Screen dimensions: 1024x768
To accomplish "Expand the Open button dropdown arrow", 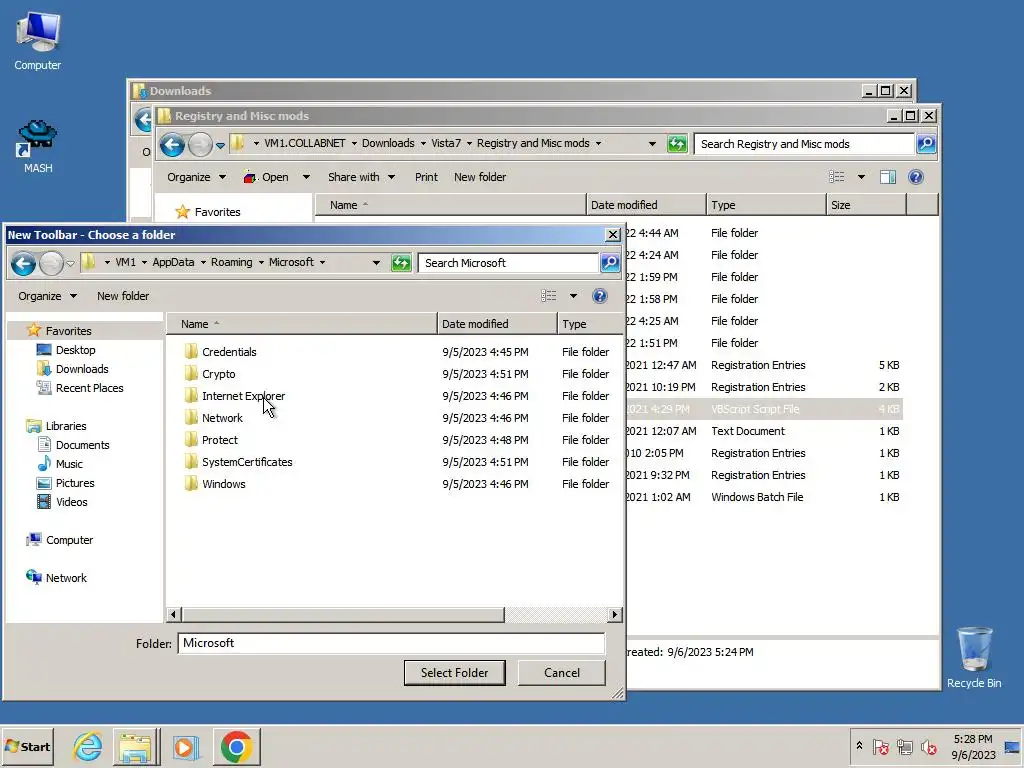I will [306, 177].
